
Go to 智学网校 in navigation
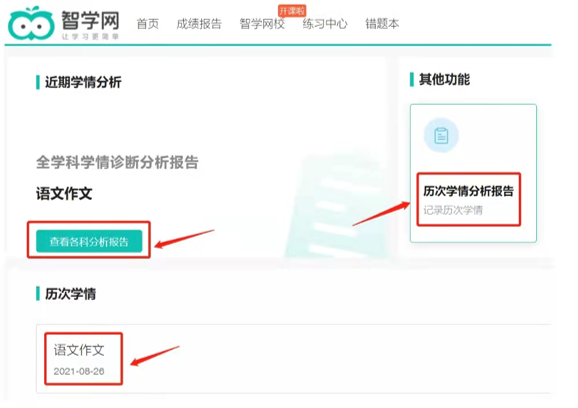(x=262, y=24)
